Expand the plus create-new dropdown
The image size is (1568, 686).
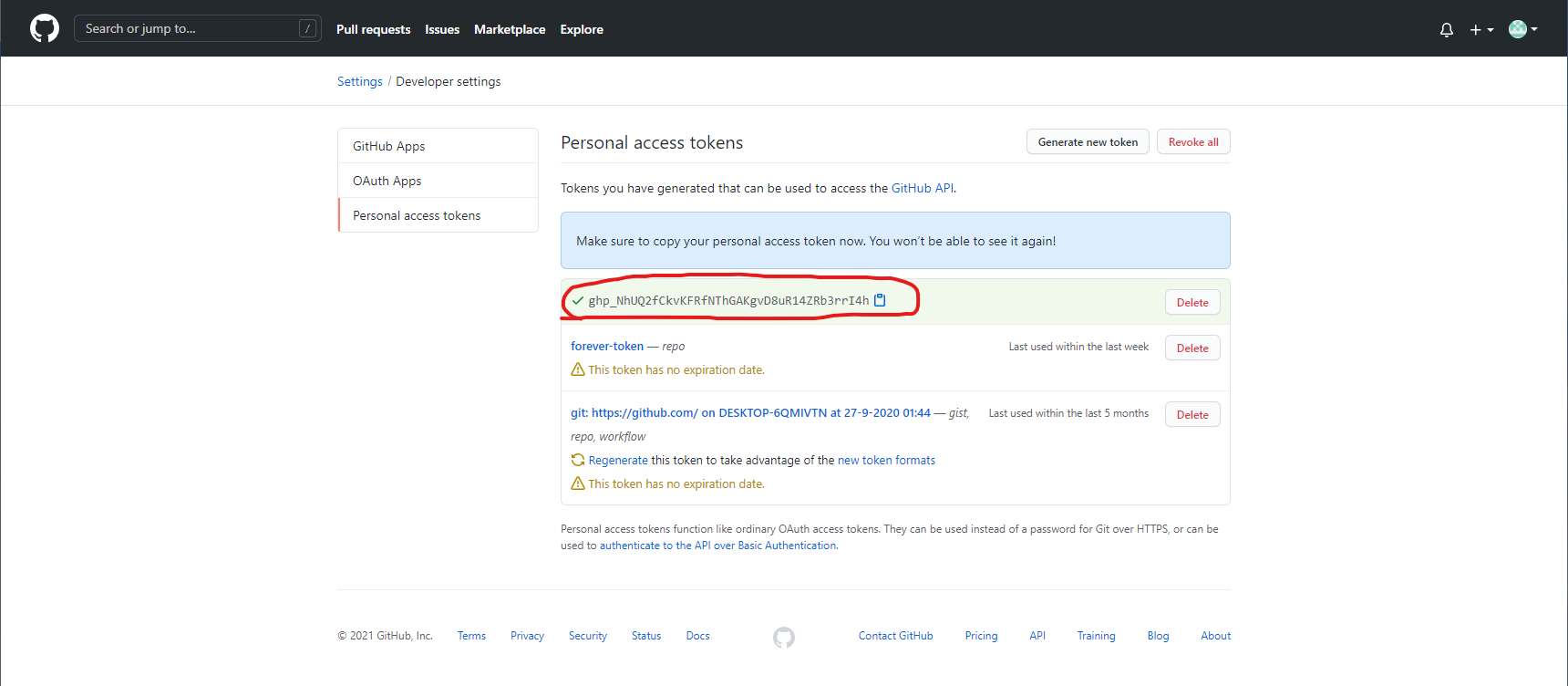click(x=1481, y=29)
